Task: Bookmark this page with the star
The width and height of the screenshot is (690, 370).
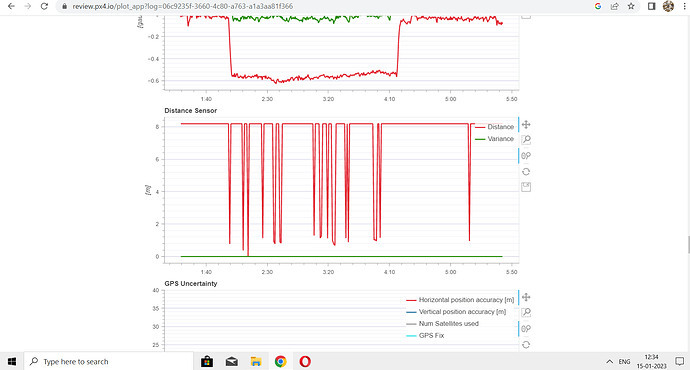Action: [631, 6]
